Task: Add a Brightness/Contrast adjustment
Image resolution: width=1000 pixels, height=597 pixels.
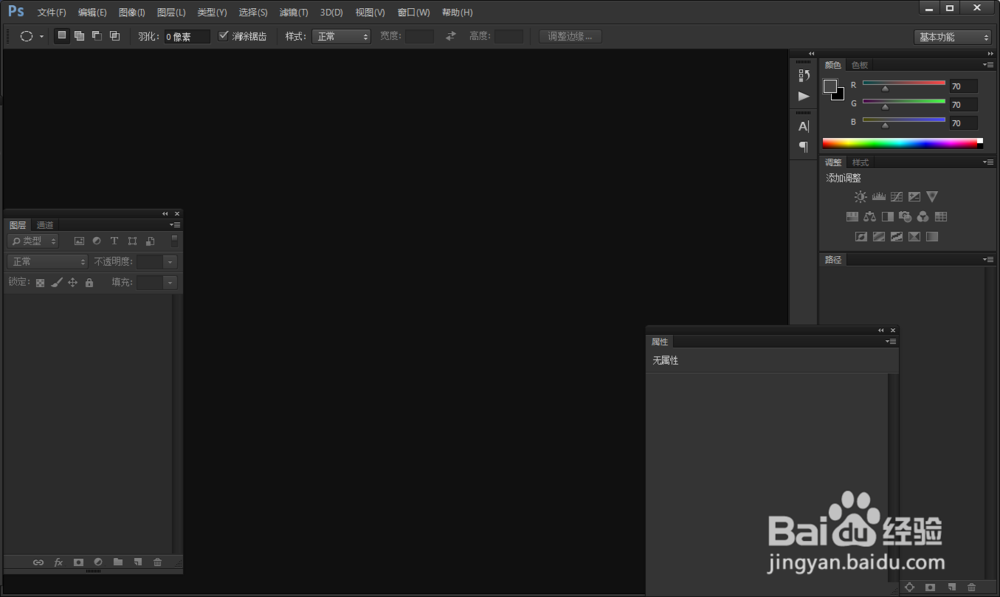Action: 860,196
